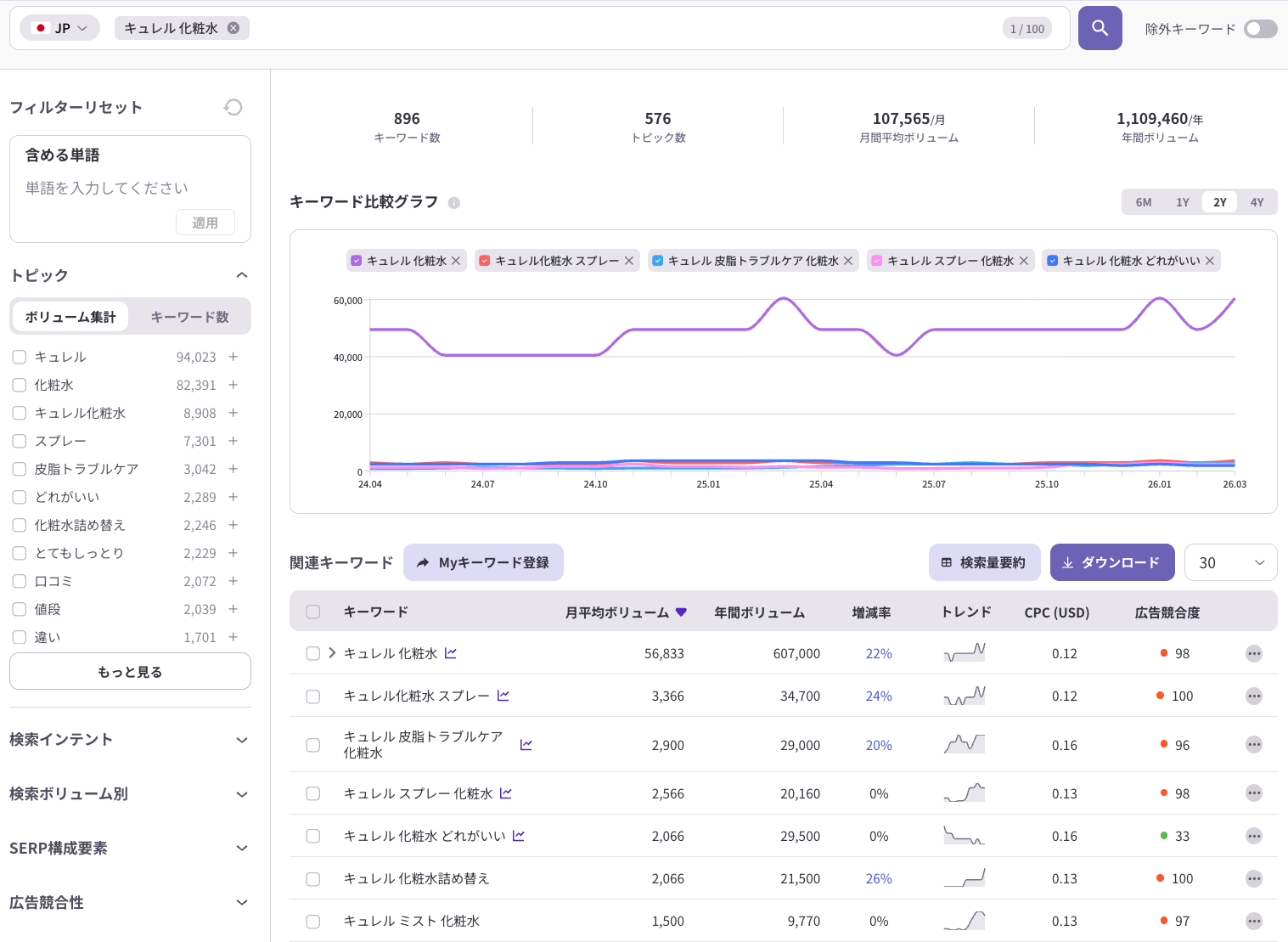This screenshot has height=942, width=1288.
Task: Open chart icon for キュレル スプレー 化粧水 row
Action: (x=506, y=793)
